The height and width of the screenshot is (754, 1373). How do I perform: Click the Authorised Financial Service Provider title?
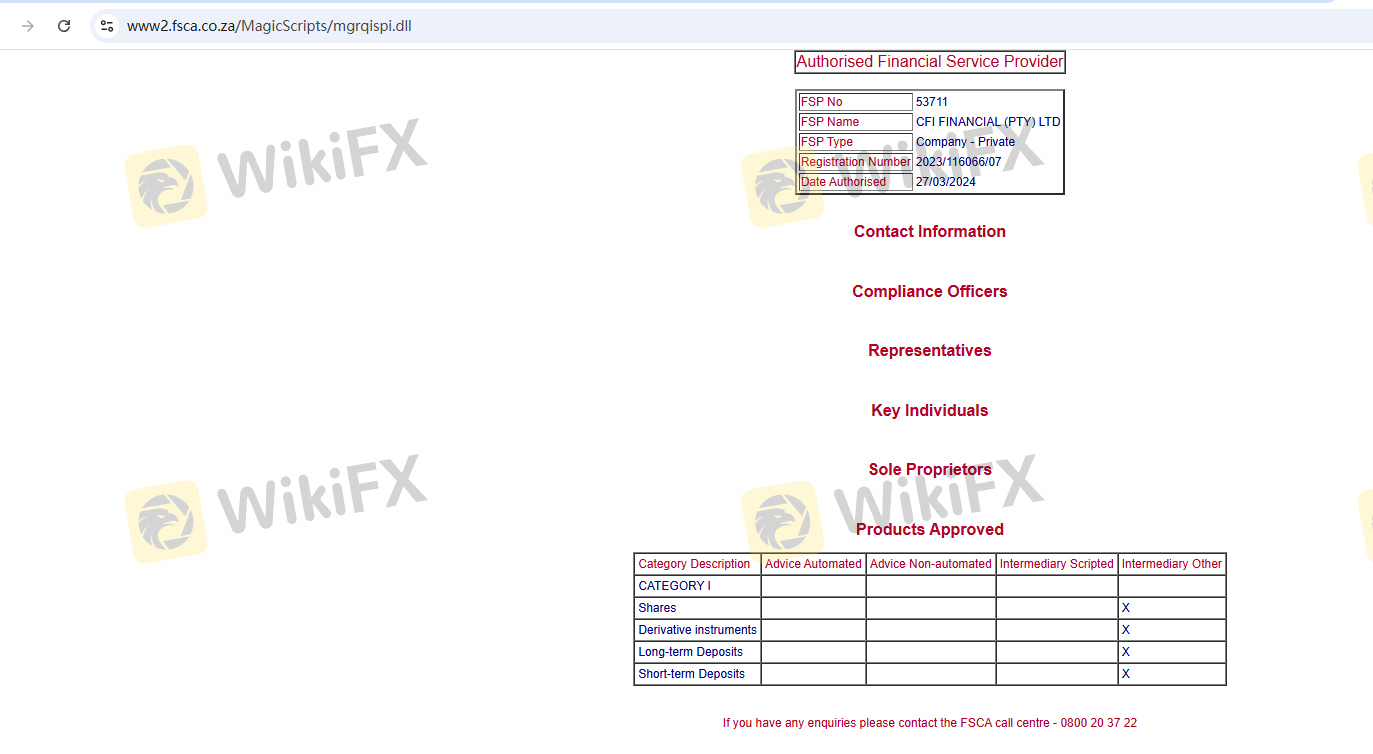coord(929,62)
